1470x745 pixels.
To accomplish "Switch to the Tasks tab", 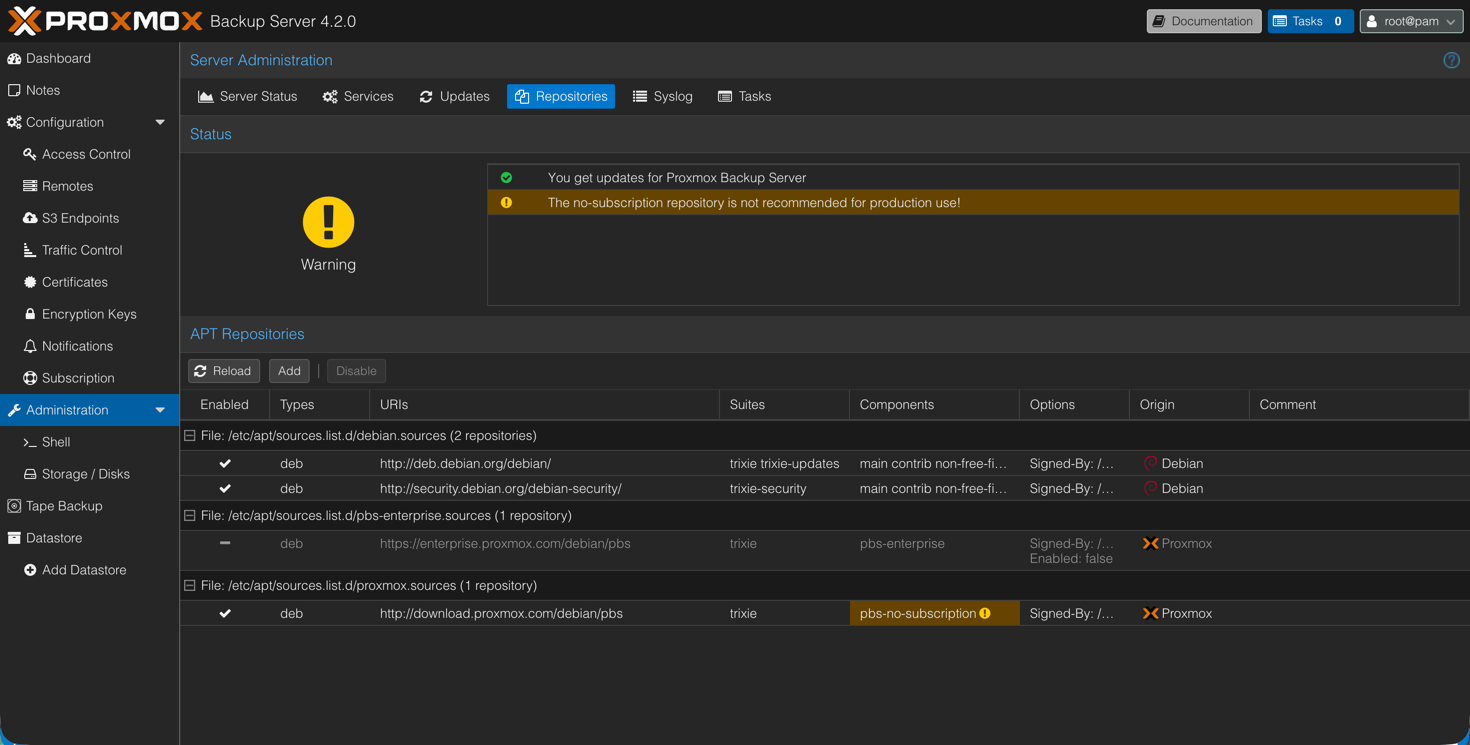I will click(x=745, y=96).
